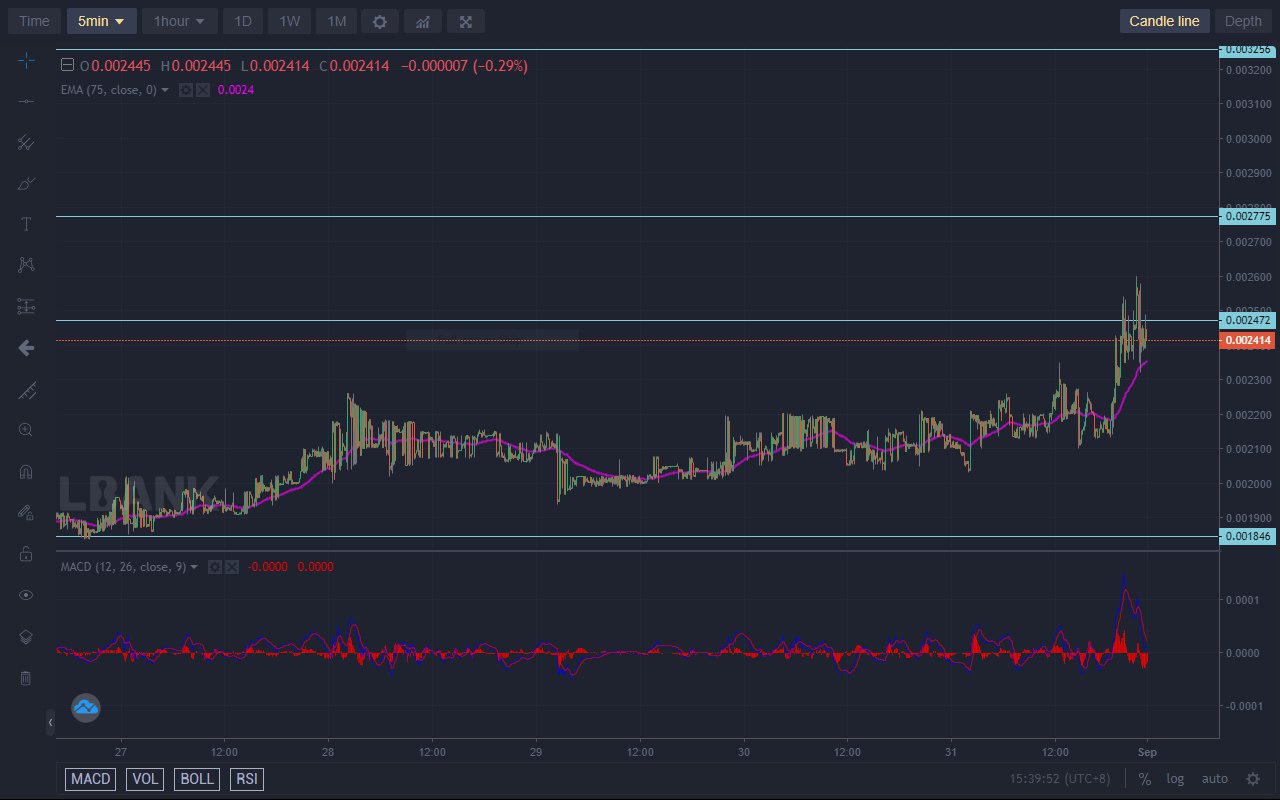This screenshot has width=1280, height=800.
Task: Click the 0.003100 price axis label
Action: click(1248, 104)
